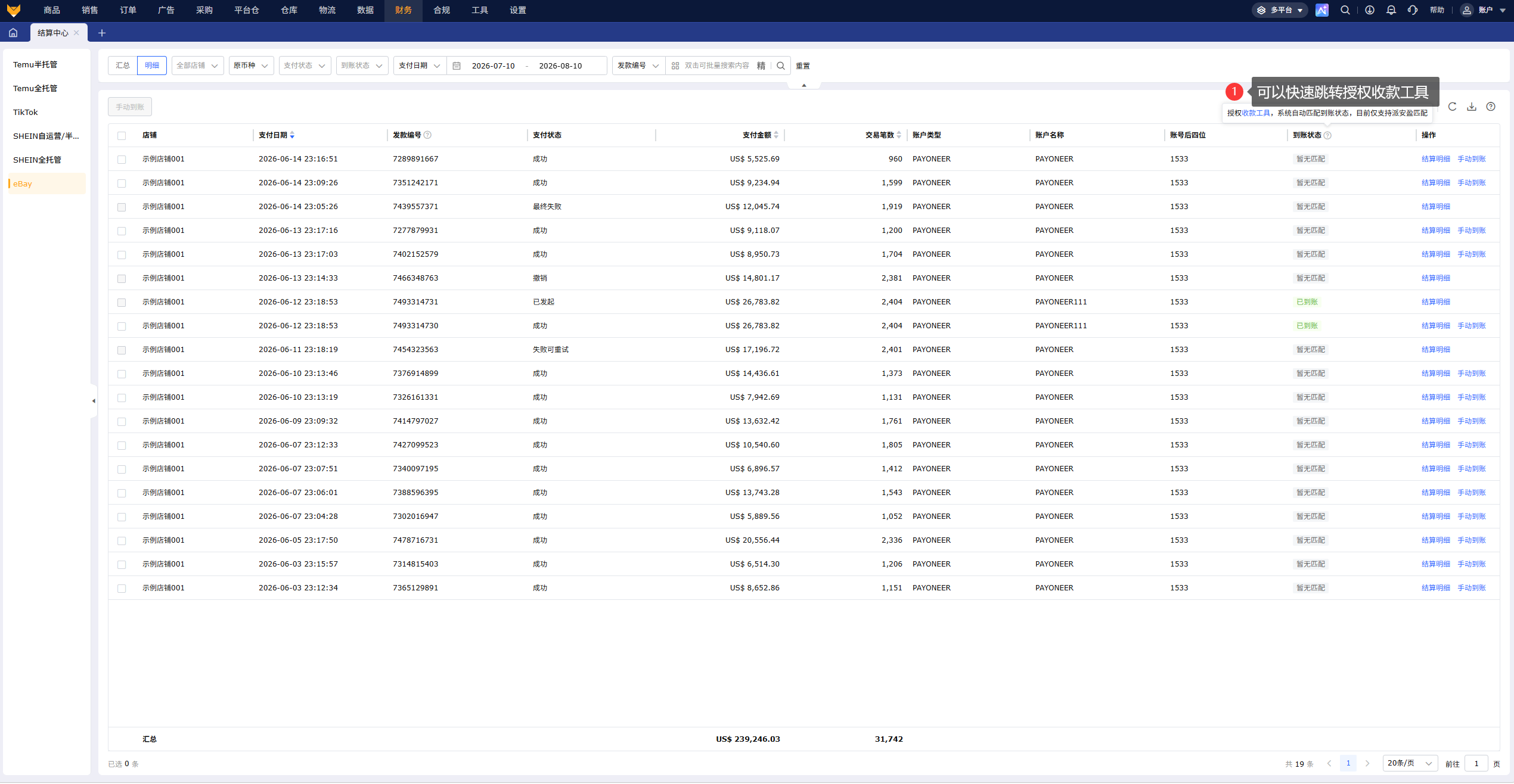Collapse the filter panel arrow
This screenshot has height=784, width=1514.
click(x=804, y=85)
